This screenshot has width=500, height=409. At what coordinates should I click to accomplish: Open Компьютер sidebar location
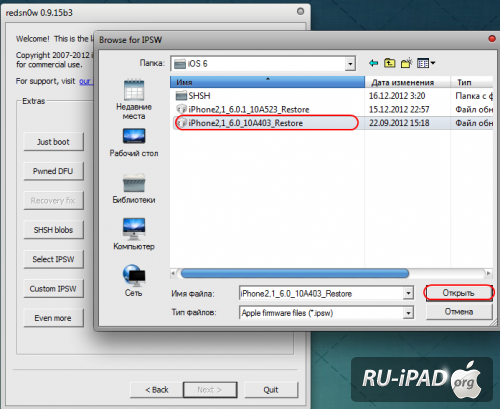(134, 234)
